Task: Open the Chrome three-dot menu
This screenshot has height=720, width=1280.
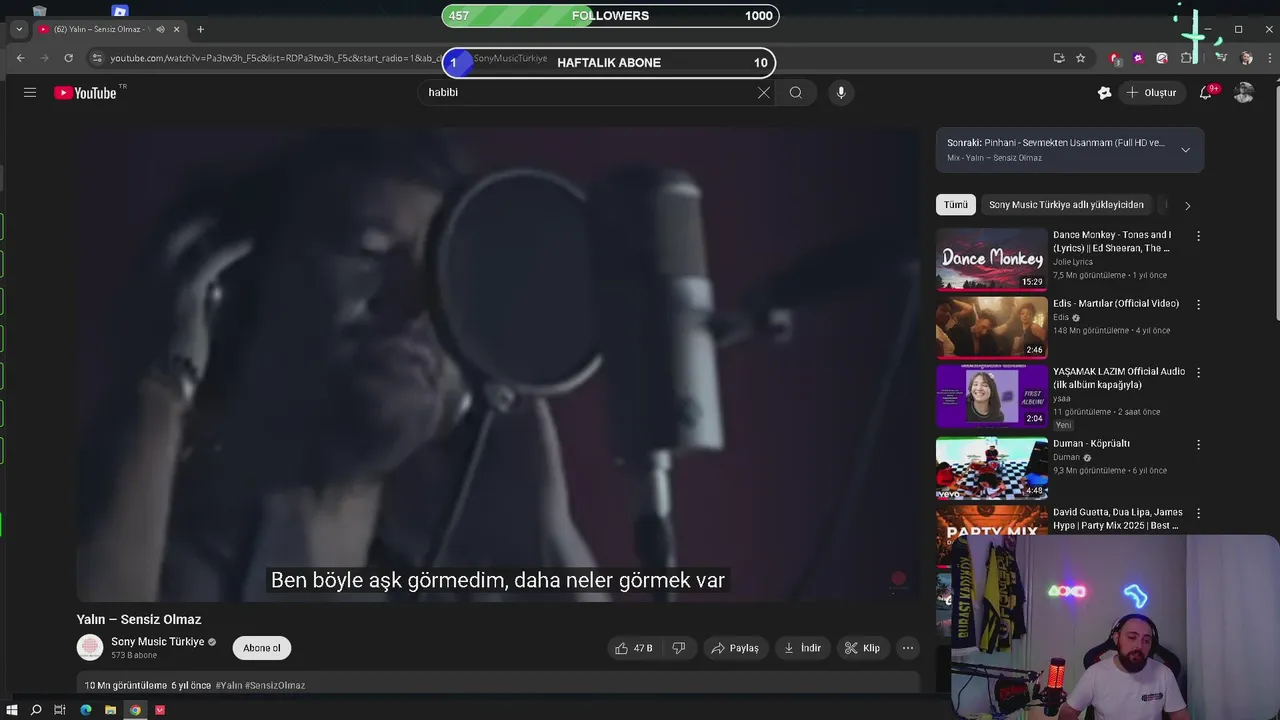Action: point(1270,58)
